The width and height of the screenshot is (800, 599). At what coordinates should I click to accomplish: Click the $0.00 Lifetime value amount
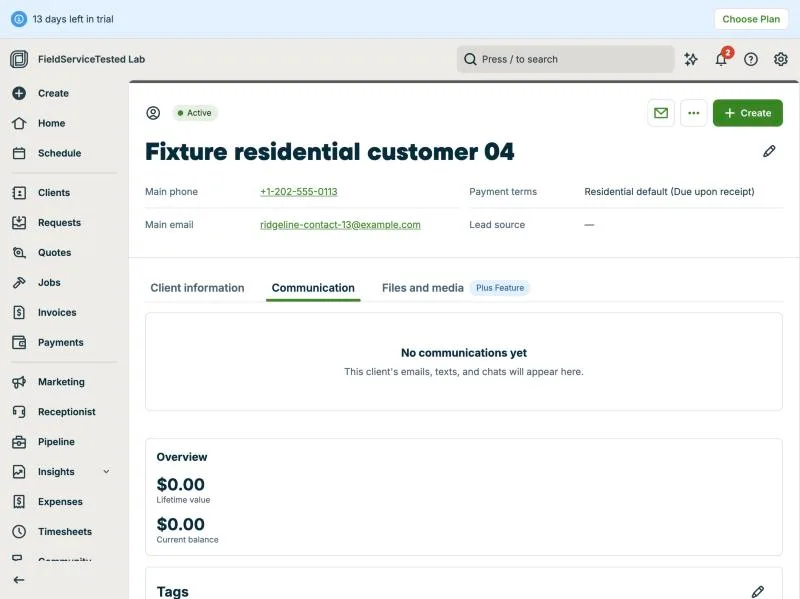pos(181,484)
